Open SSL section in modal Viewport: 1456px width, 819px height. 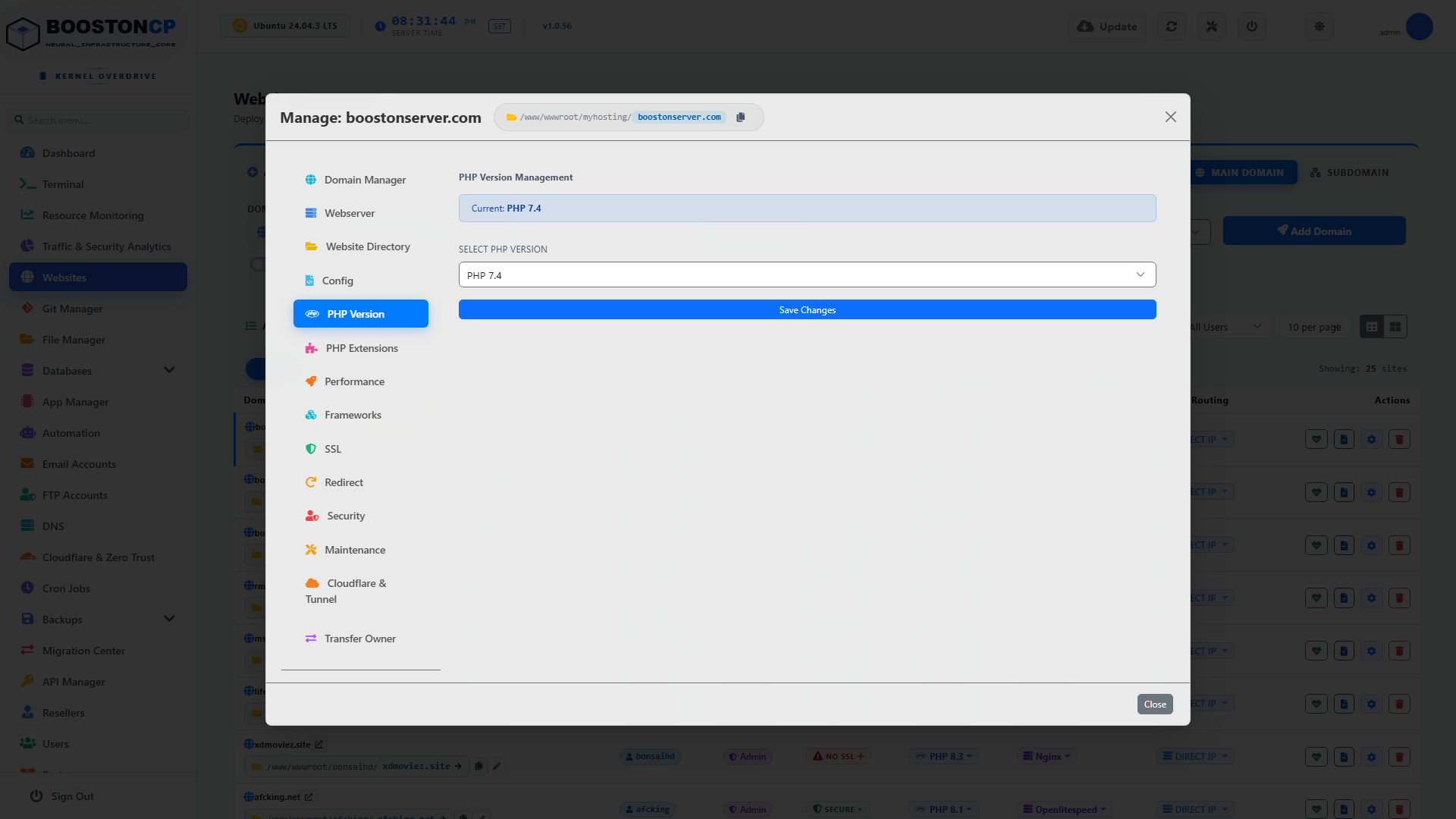pos(361,449)
